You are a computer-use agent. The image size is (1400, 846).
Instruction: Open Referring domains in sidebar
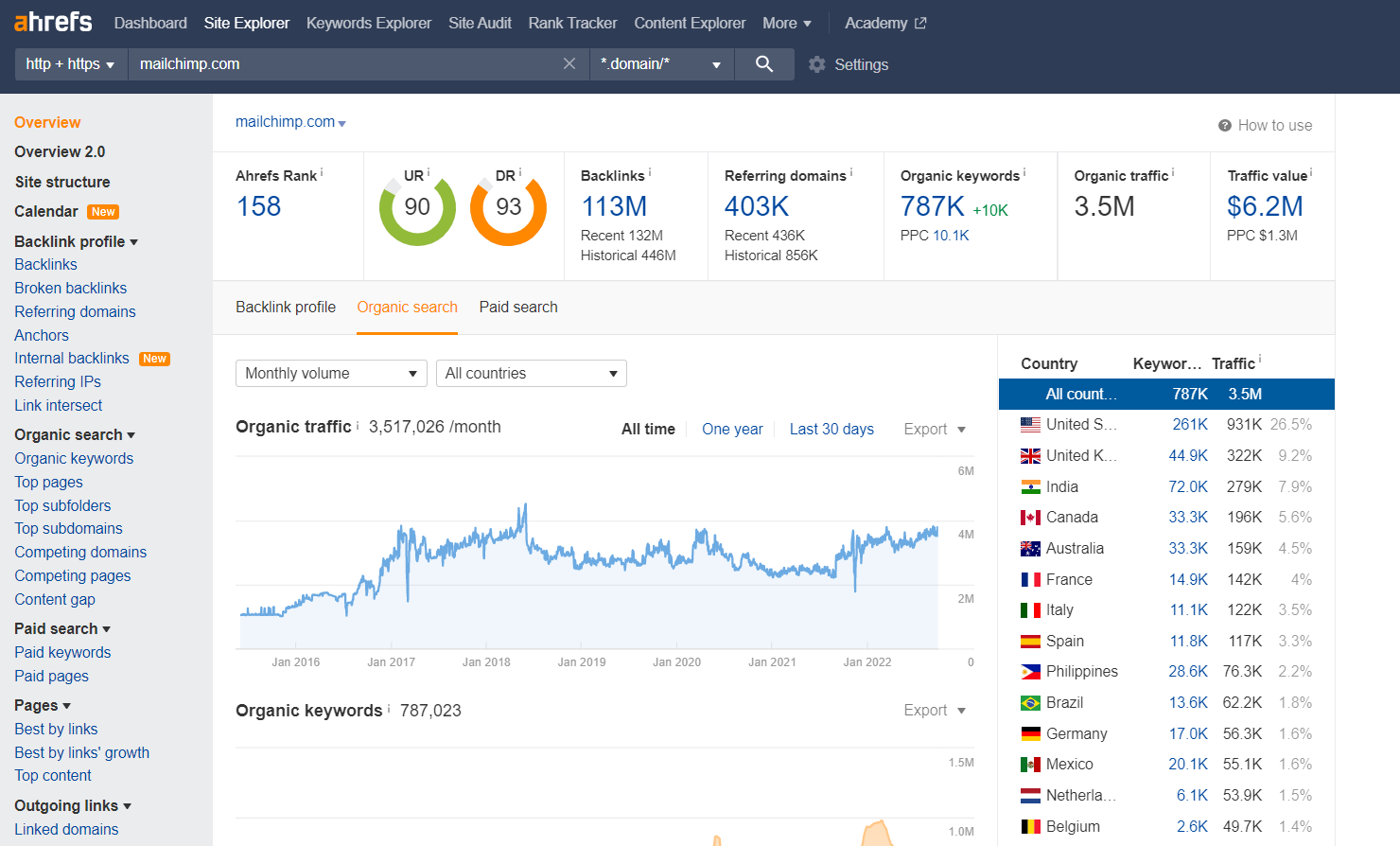tap(75, 311)
